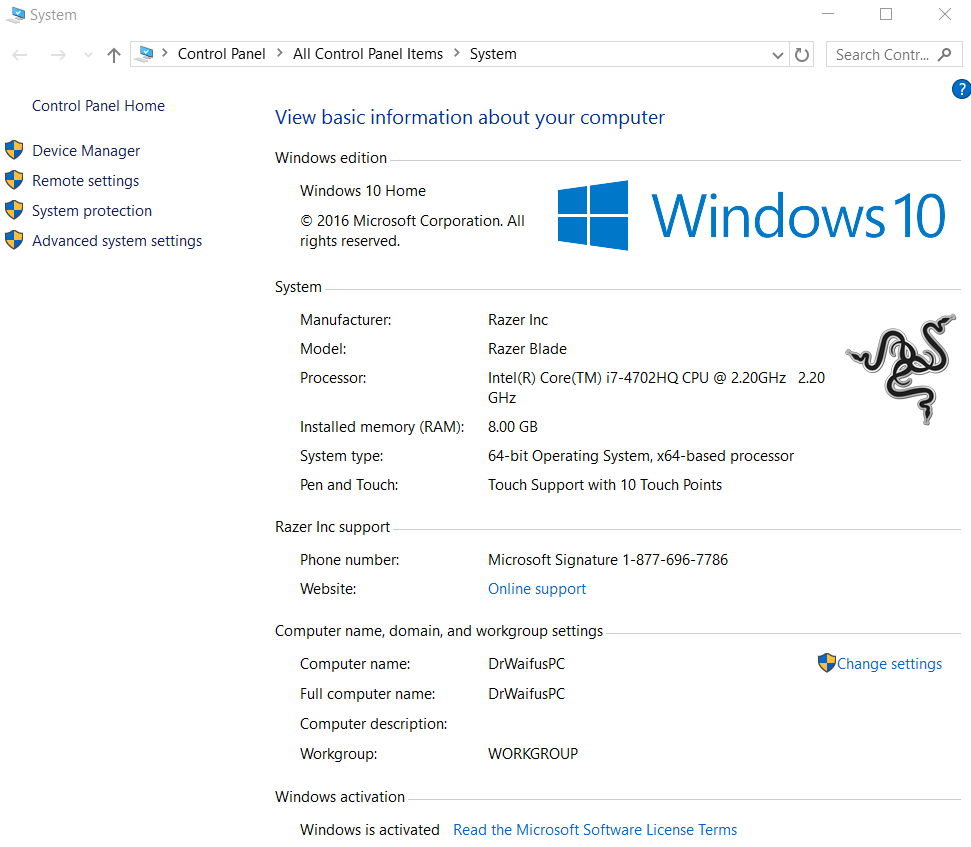Expand the chevron after All Control Panel Items
971x847 pixels.
457,53
